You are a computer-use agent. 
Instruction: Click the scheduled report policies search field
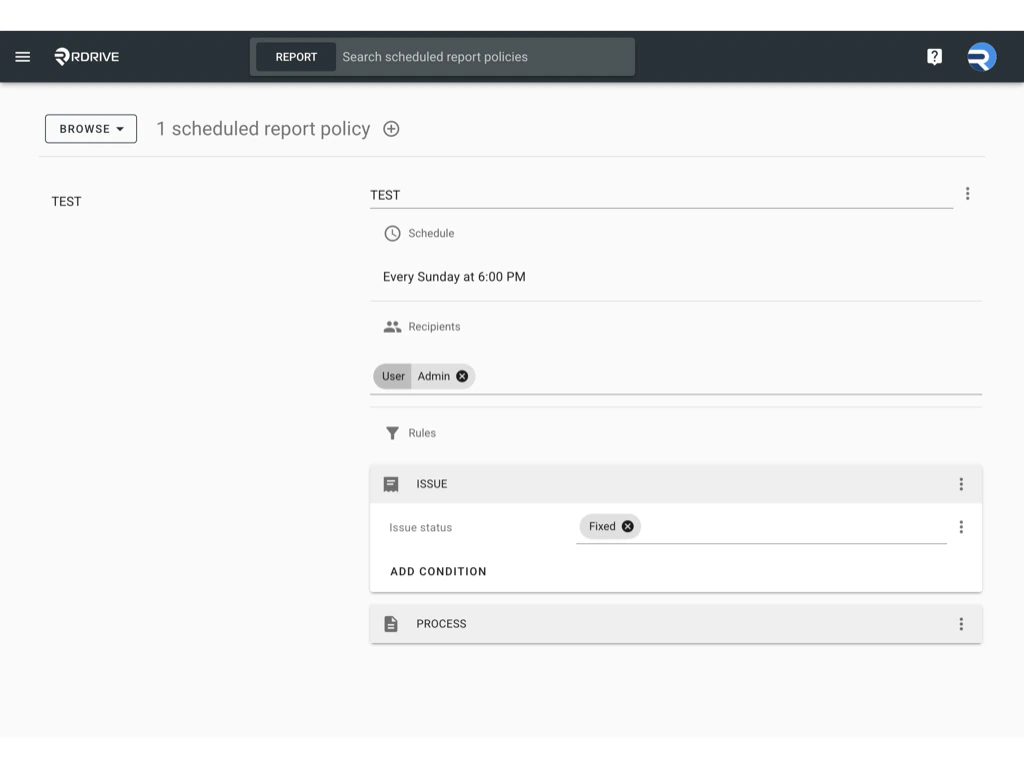pos(480,56)
